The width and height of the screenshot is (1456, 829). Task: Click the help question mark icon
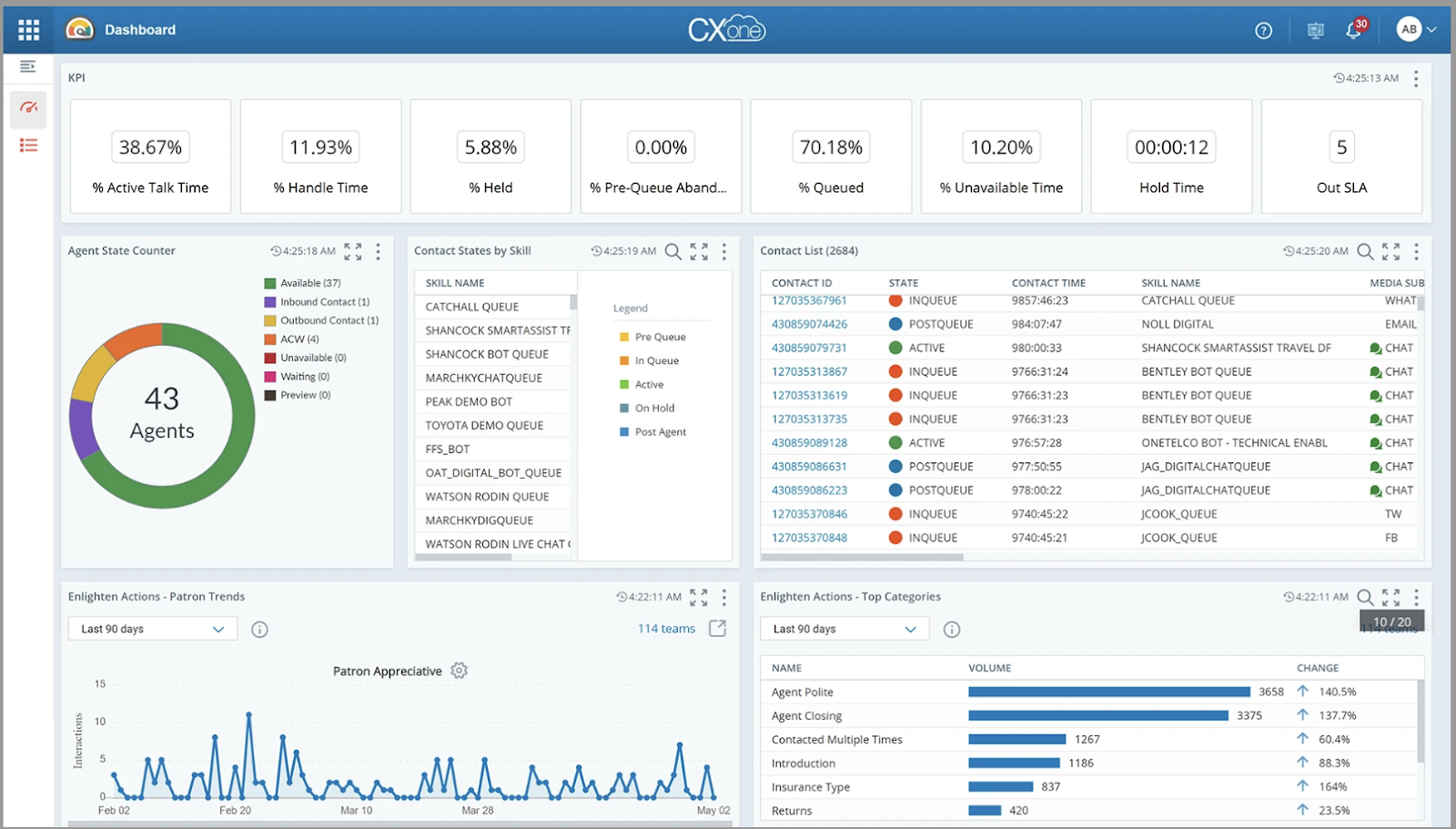tap(1263, 31)
